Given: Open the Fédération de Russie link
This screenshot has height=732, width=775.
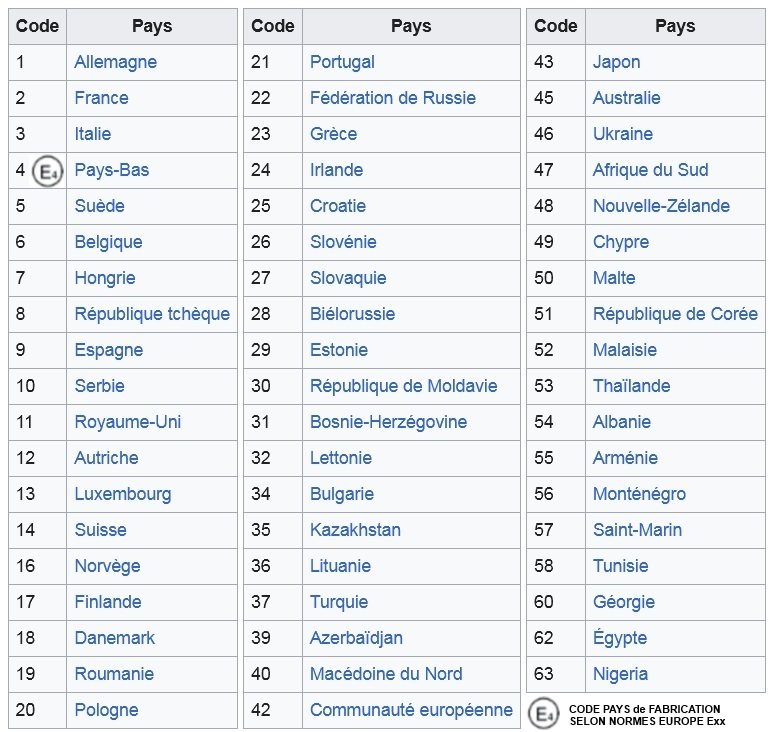Looking at the screenshot, I should coord(393,98).
